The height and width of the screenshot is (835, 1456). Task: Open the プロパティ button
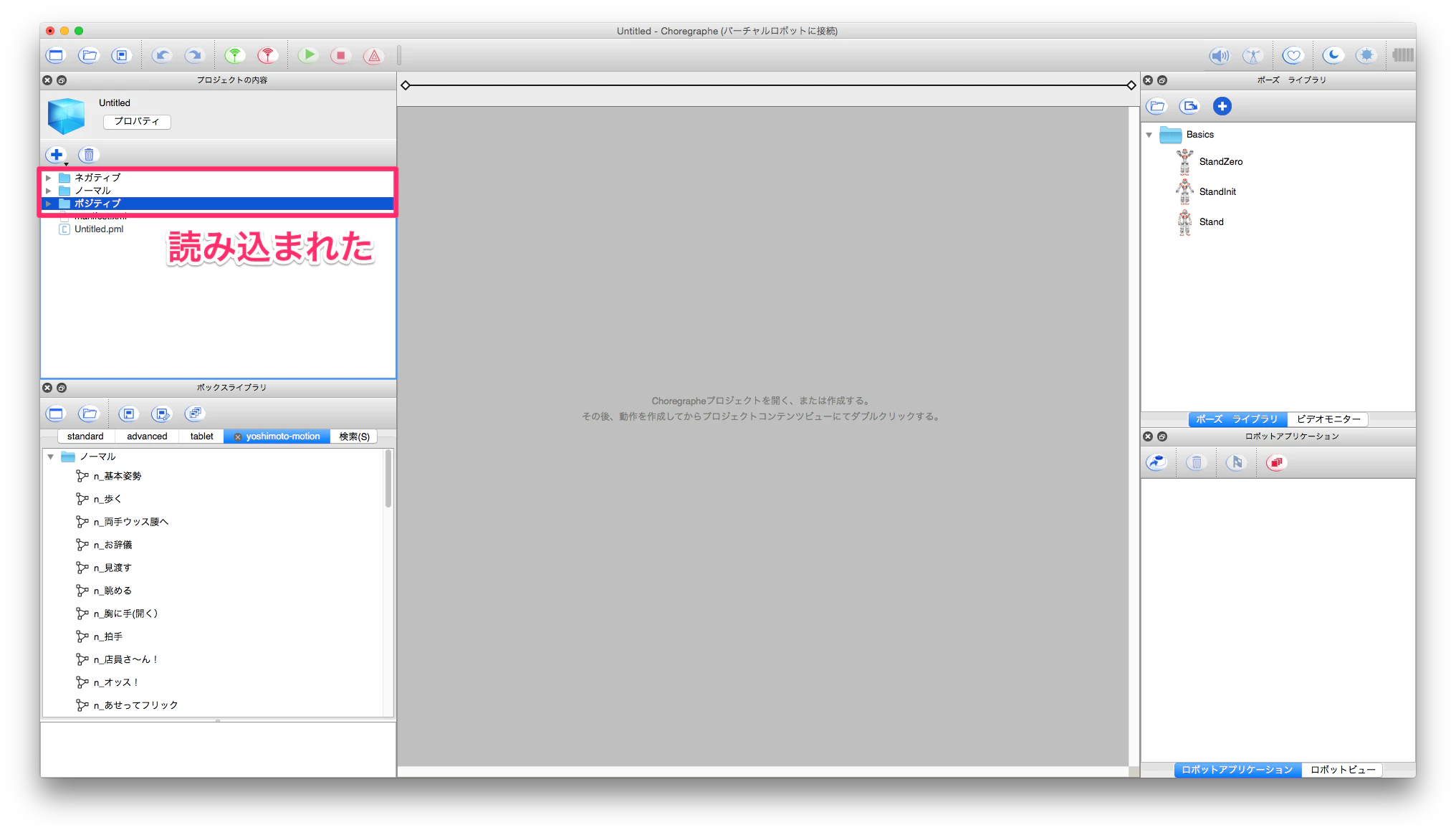tap(137, 121)
